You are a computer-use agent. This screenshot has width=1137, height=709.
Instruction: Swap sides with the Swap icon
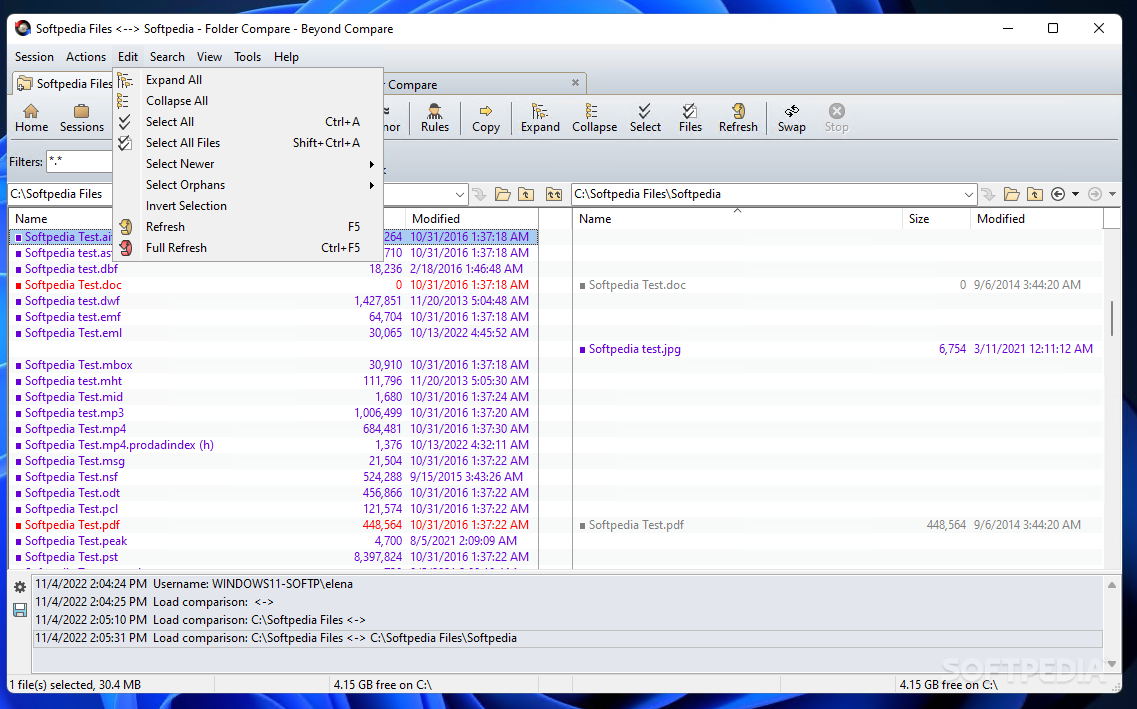pos(791,117)
